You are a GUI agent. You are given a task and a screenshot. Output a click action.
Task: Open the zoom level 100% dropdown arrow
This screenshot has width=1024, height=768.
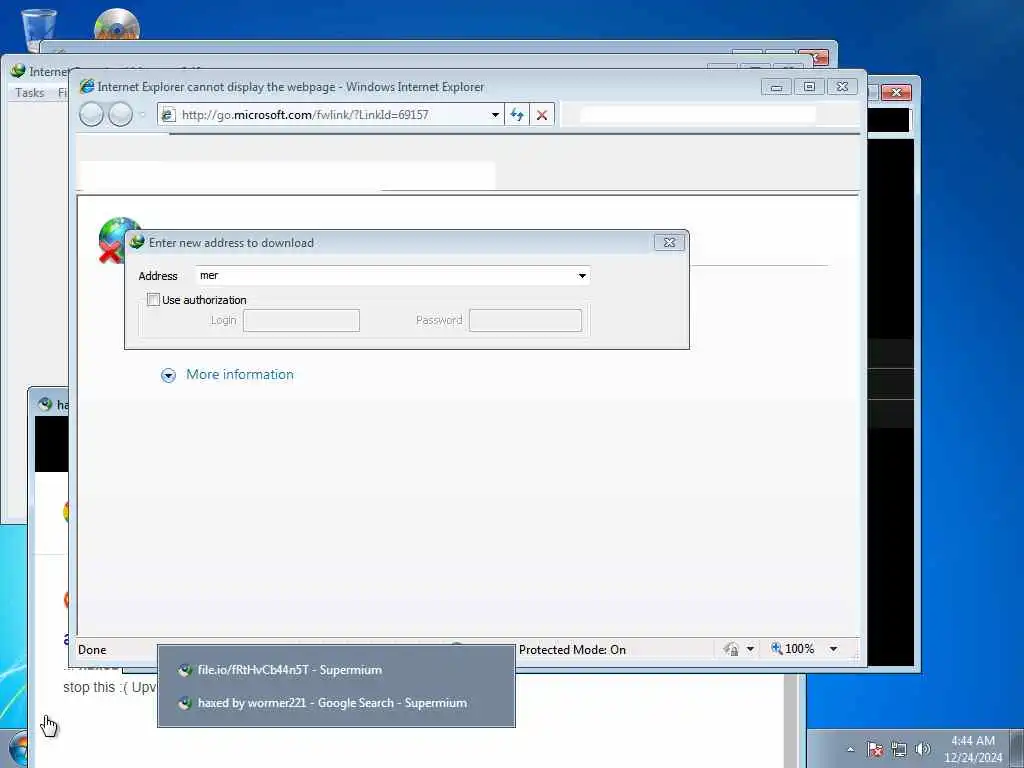[x=833, y=649]
